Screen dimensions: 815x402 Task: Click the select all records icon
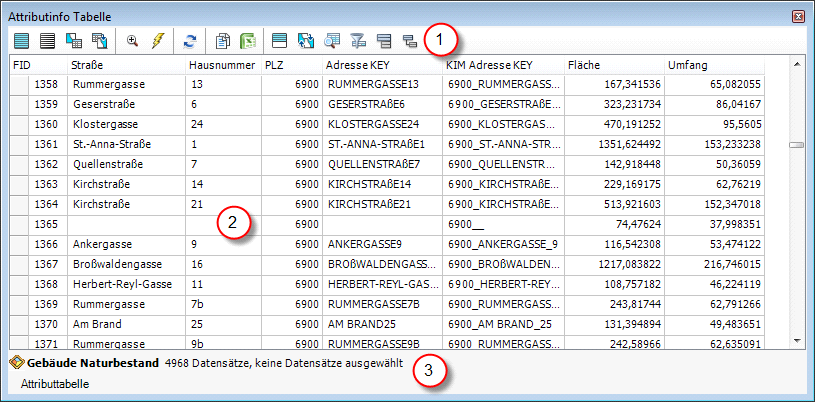(x=21, y=41)
